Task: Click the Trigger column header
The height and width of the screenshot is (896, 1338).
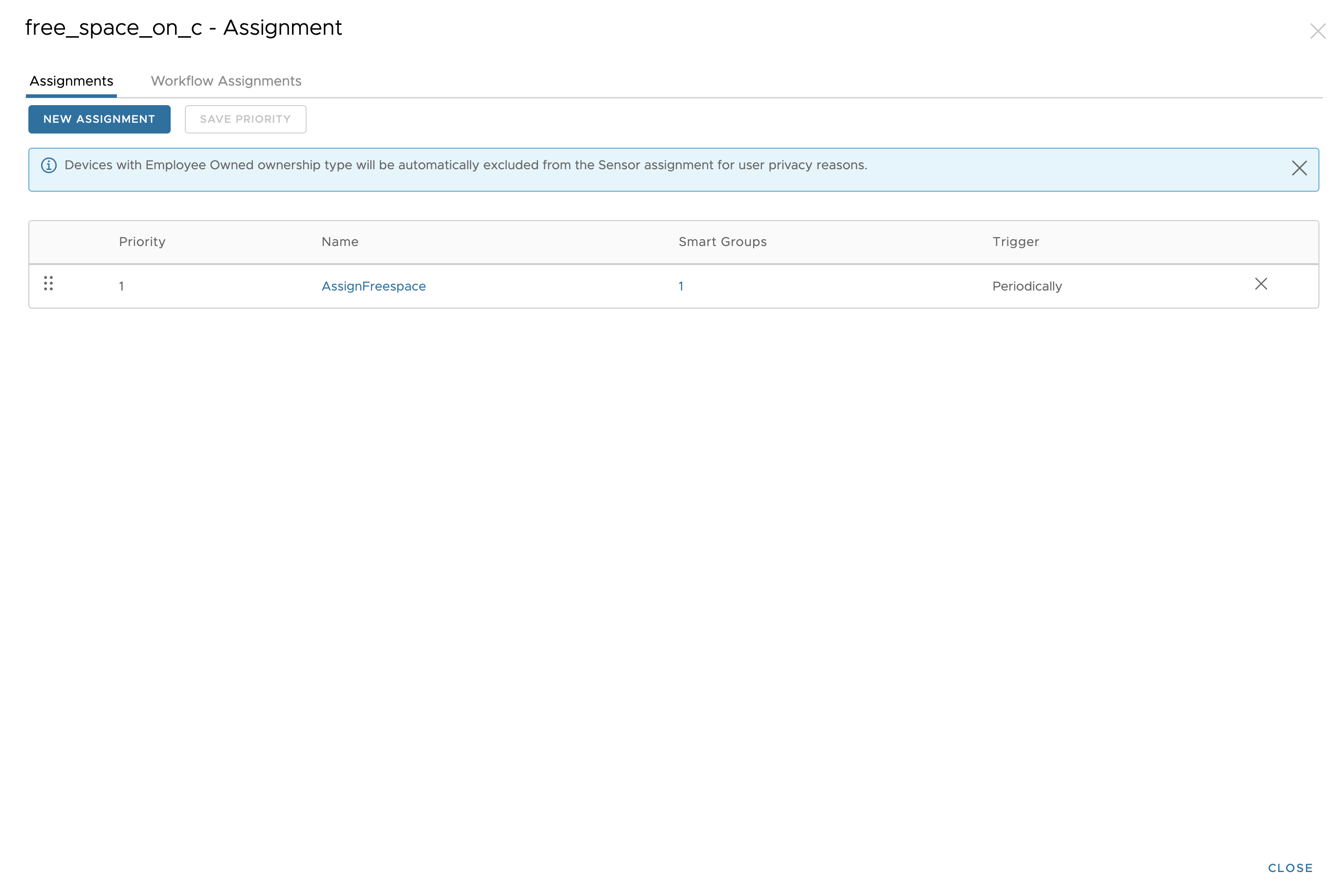Action: 1015,242
